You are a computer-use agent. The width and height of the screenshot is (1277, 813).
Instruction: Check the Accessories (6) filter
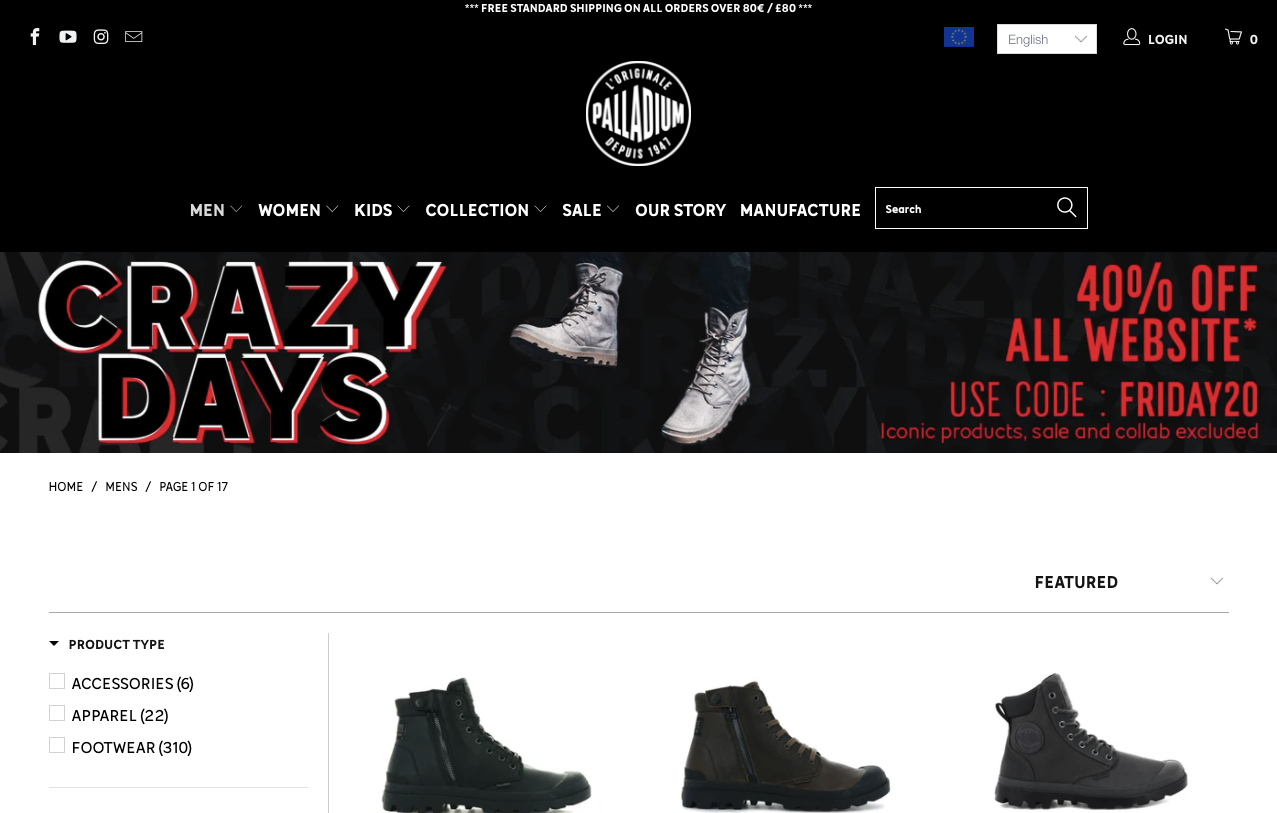click(57, 681)
